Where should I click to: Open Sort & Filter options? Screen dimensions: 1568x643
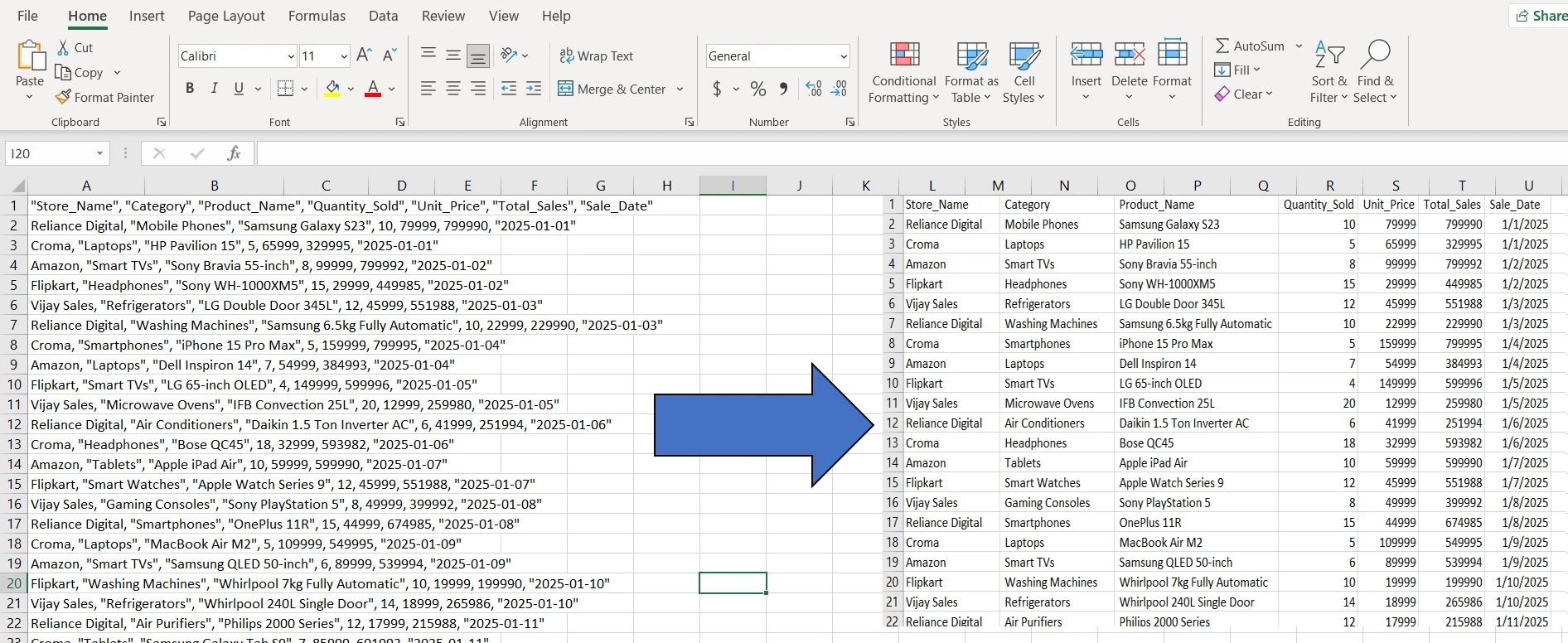pyautogui.click(x=1328, y=73)
